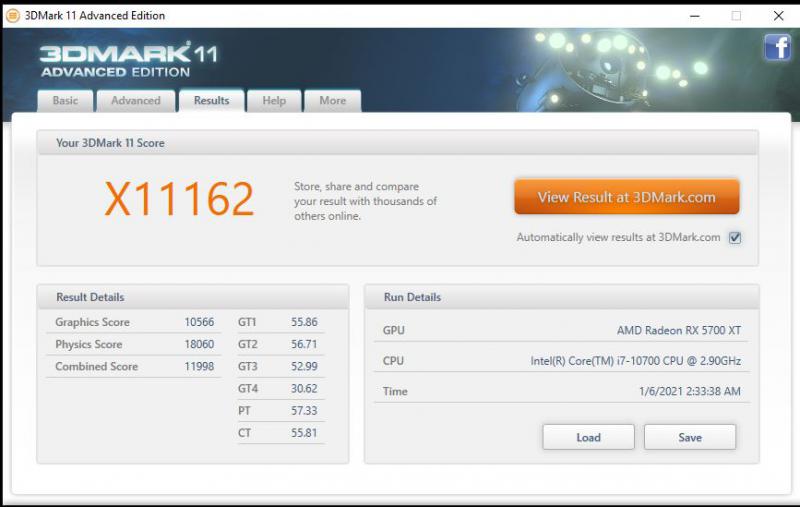The height and width of the screenshot is (507, 800).
Task: Click the GT2 value 56.71
Action: [x=304, y=344]
